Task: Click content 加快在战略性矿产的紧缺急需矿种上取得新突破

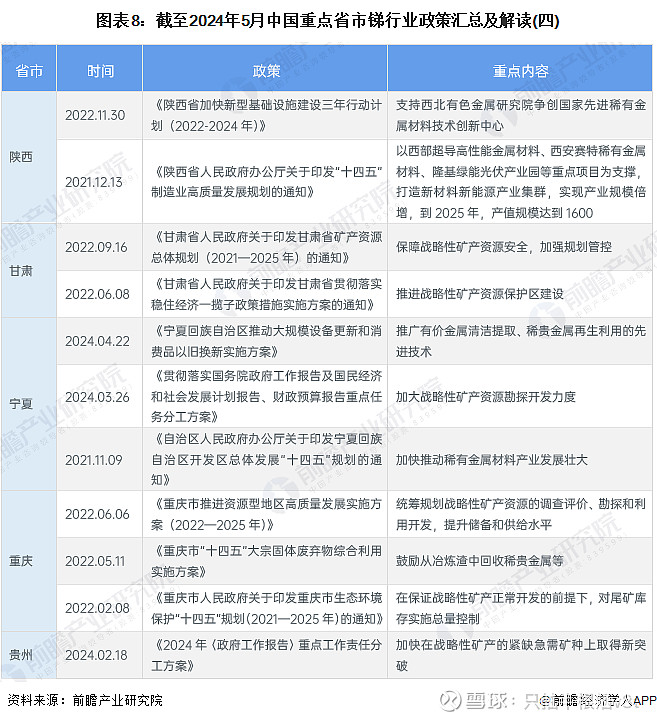Action: (x=521, y=655)
